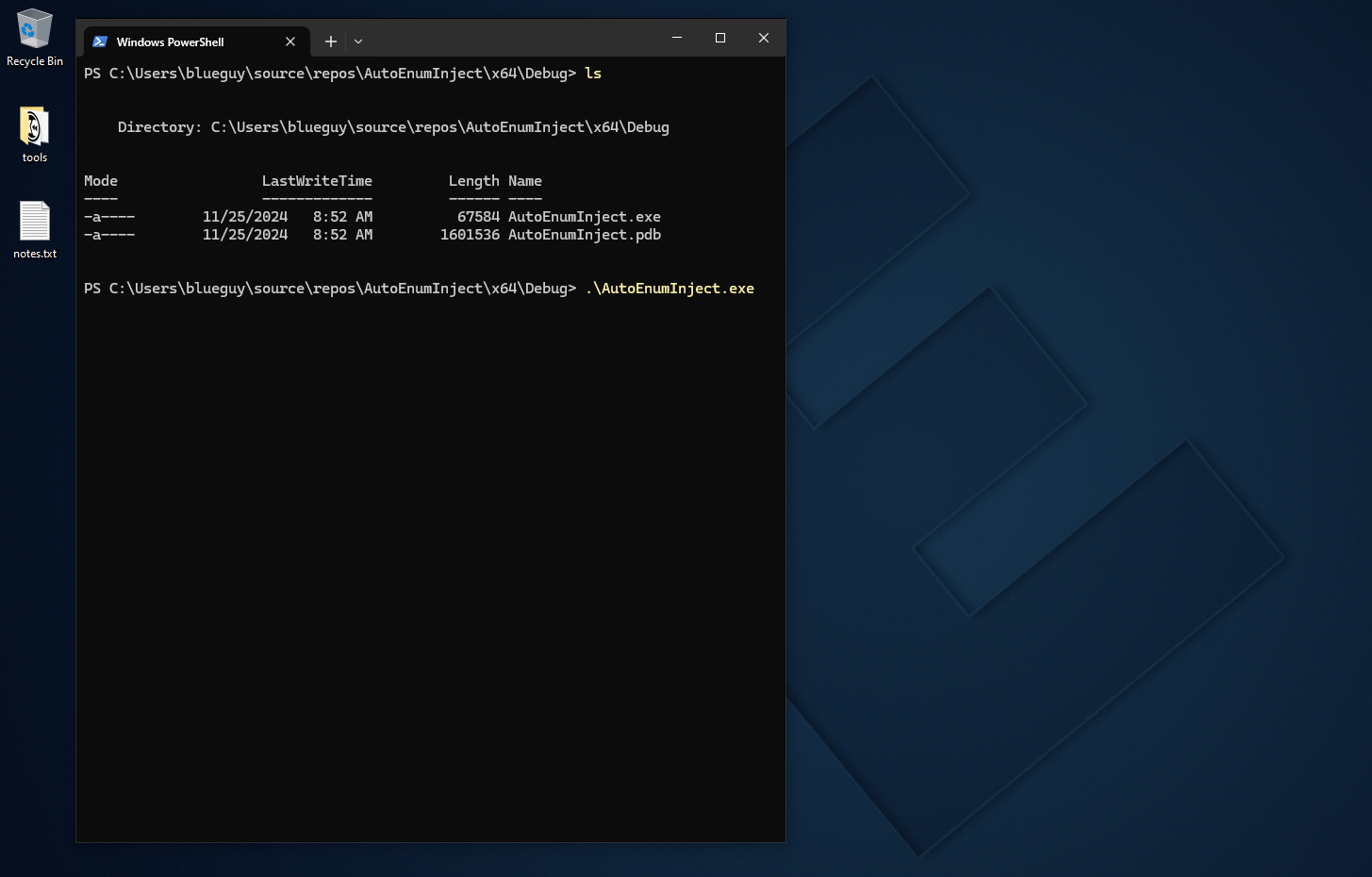1372x877 pixels.
Task: Open a new tab with plus button
Action: [x=331, y=41]
